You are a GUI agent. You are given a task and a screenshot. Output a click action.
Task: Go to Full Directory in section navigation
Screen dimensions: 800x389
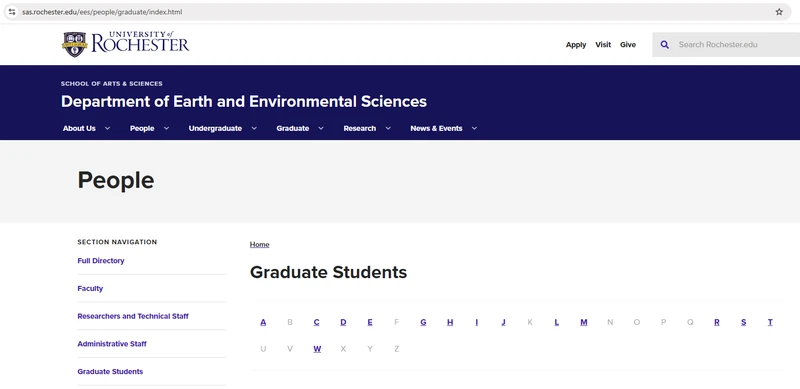coord(101,260)
